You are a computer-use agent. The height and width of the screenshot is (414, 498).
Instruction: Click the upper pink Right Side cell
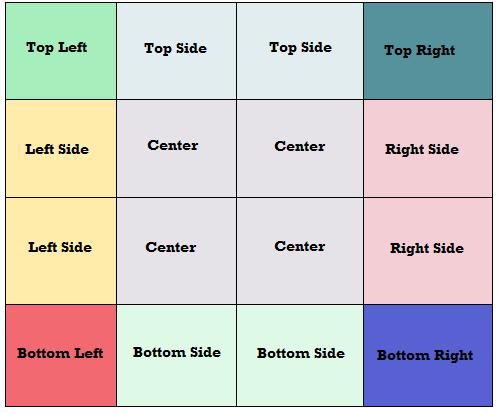tap(428, 149)
